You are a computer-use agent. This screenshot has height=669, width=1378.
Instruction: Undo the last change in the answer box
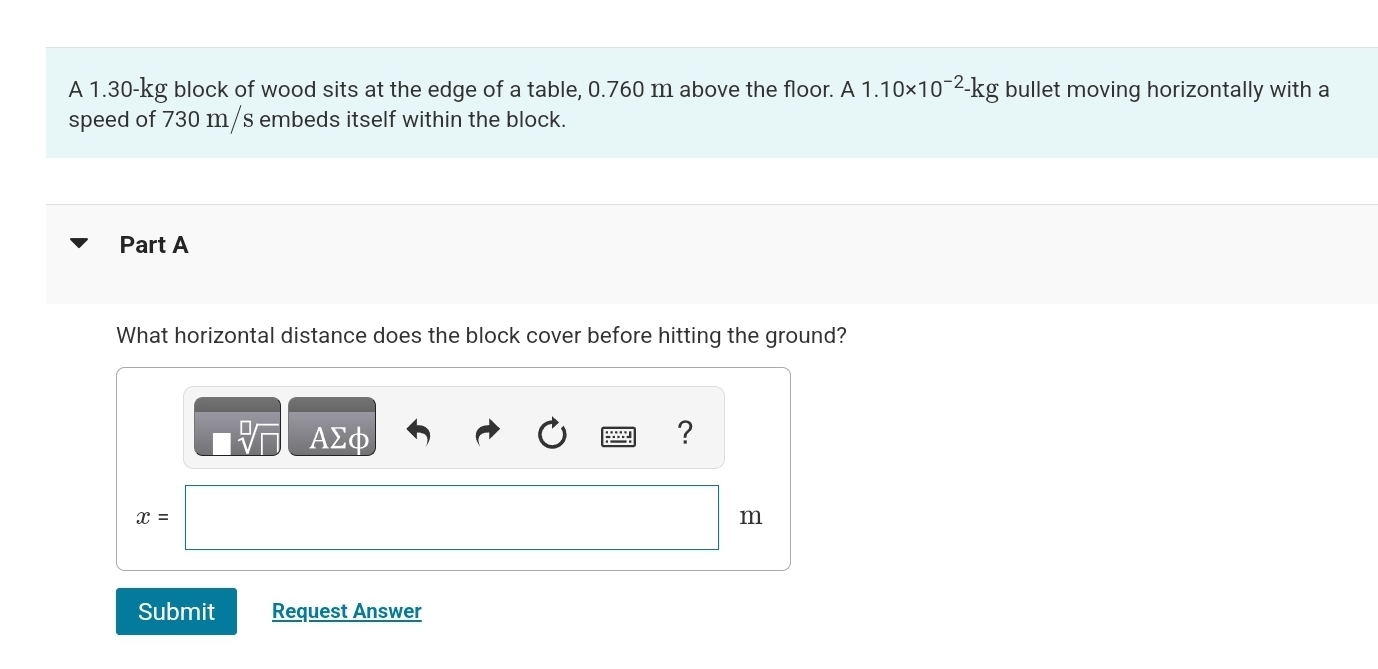click(x=419, y=432)
